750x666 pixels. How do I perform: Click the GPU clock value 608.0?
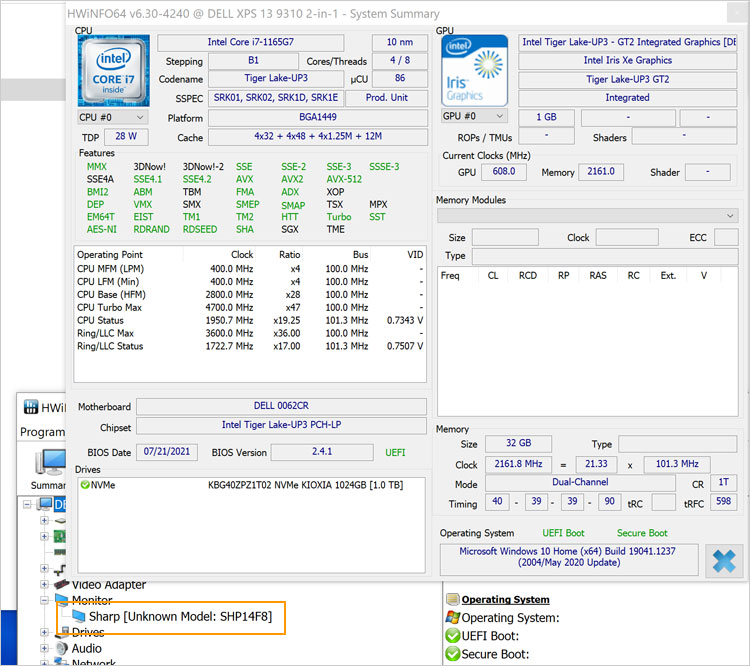[504, 171]
